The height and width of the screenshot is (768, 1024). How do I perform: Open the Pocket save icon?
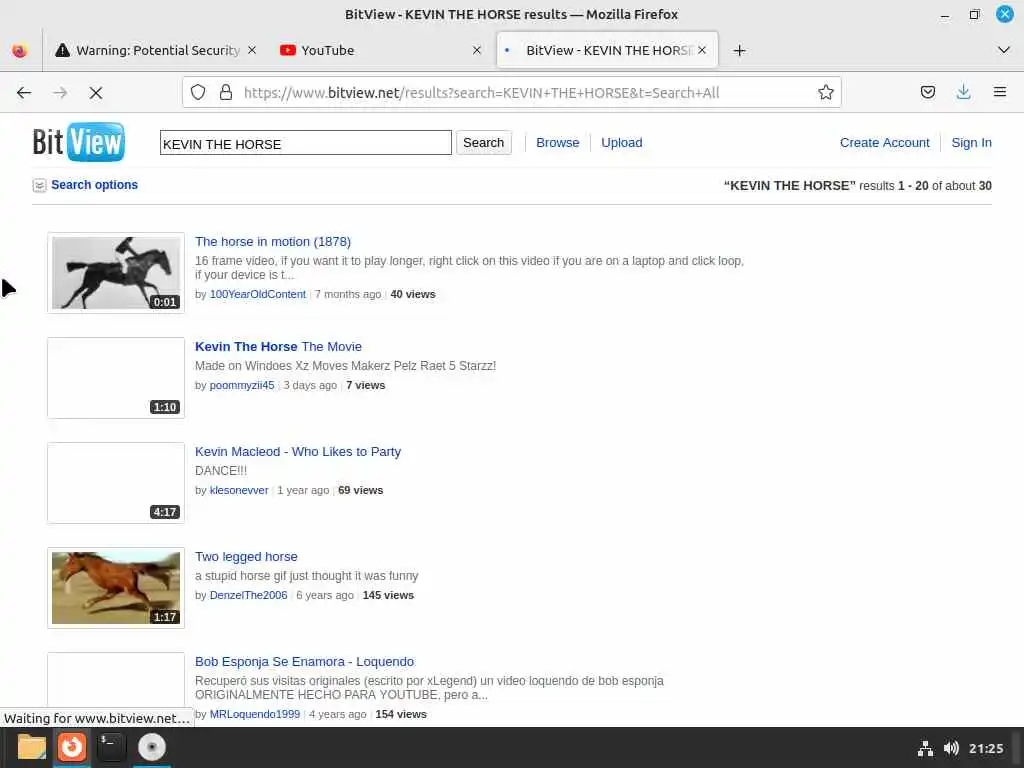(x=927, y=92)
